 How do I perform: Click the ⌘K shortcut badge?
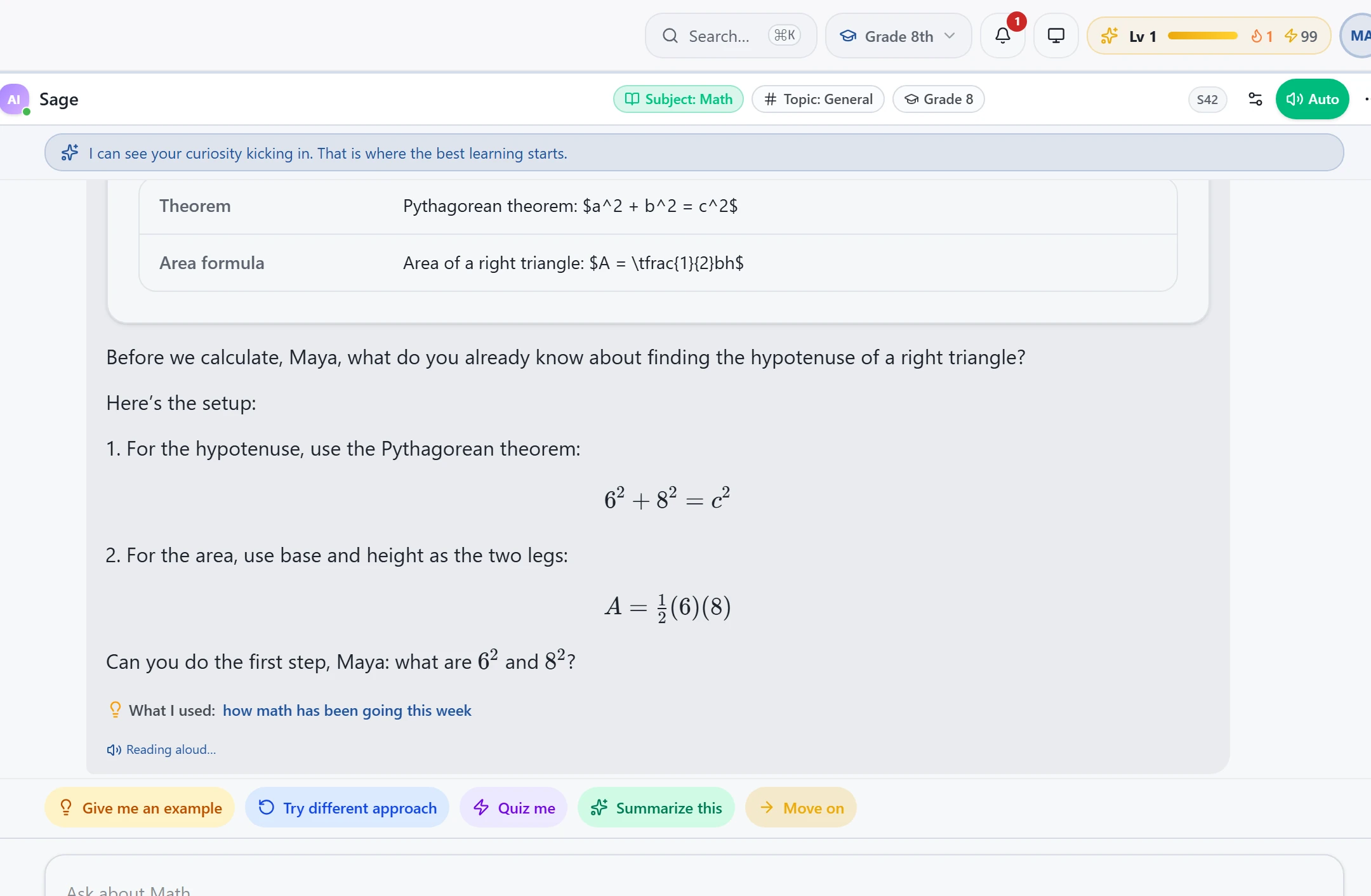(785, 36)
